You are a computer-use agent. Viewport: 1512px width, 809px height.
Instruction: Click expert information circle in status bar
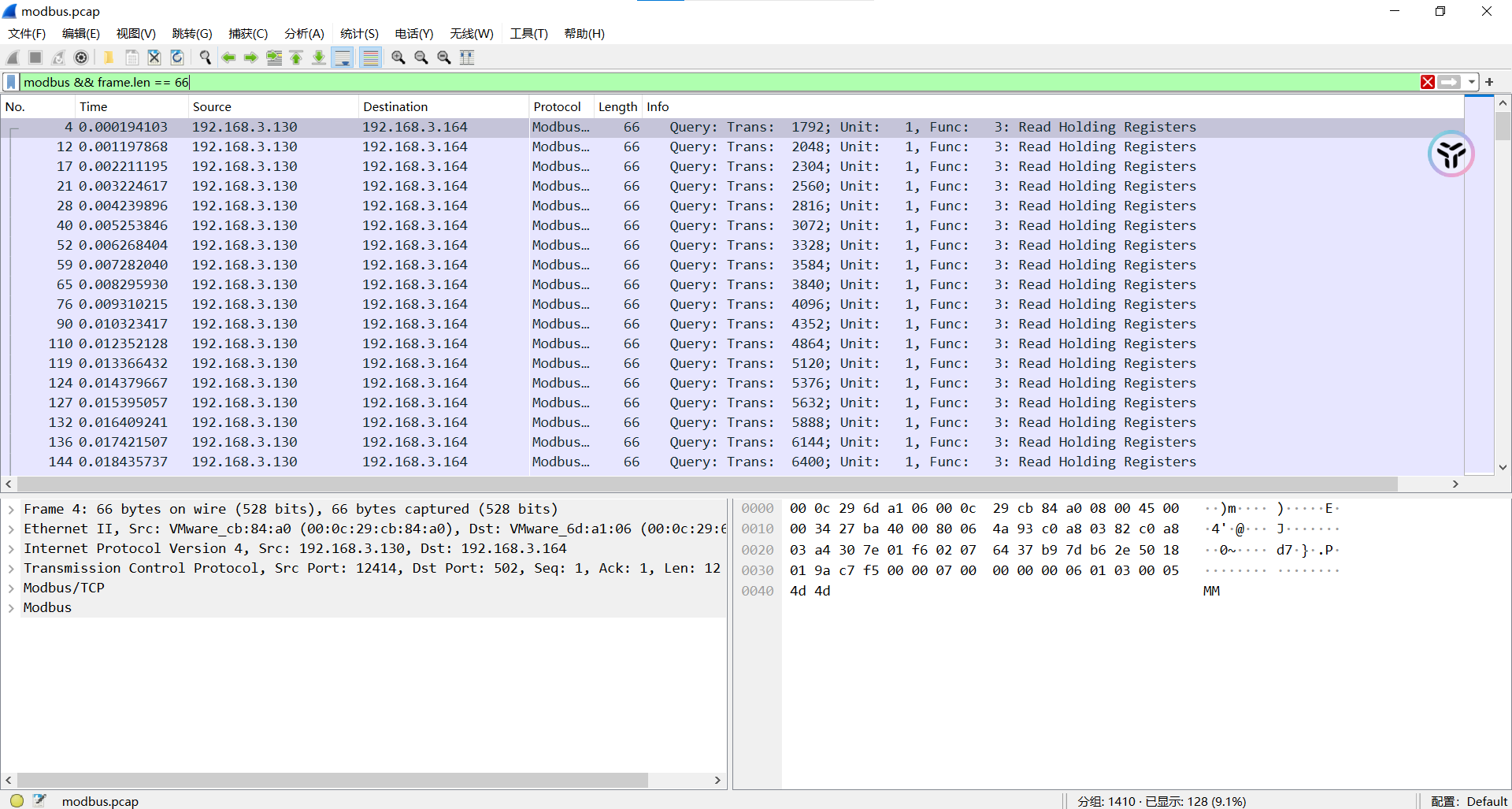coord(17,800)
